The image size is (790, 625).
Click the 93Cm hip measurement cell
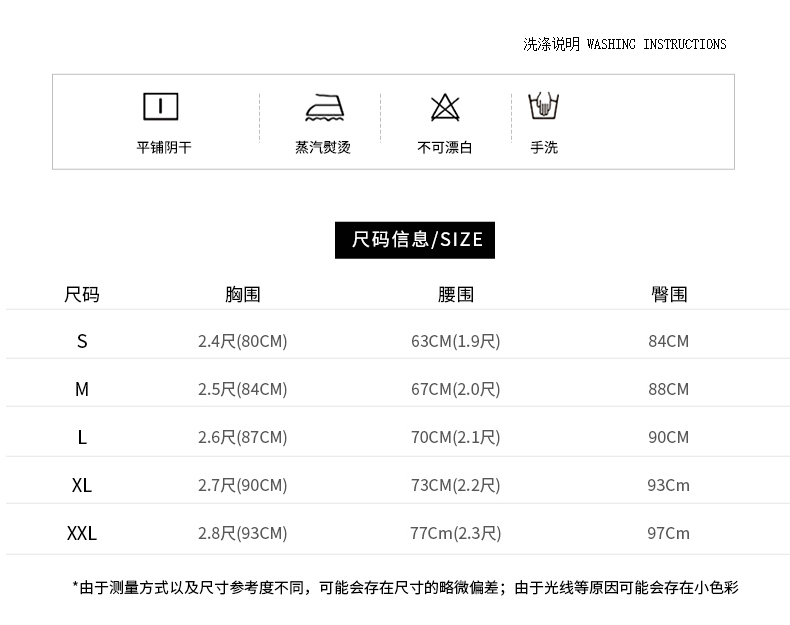[669, 485]
